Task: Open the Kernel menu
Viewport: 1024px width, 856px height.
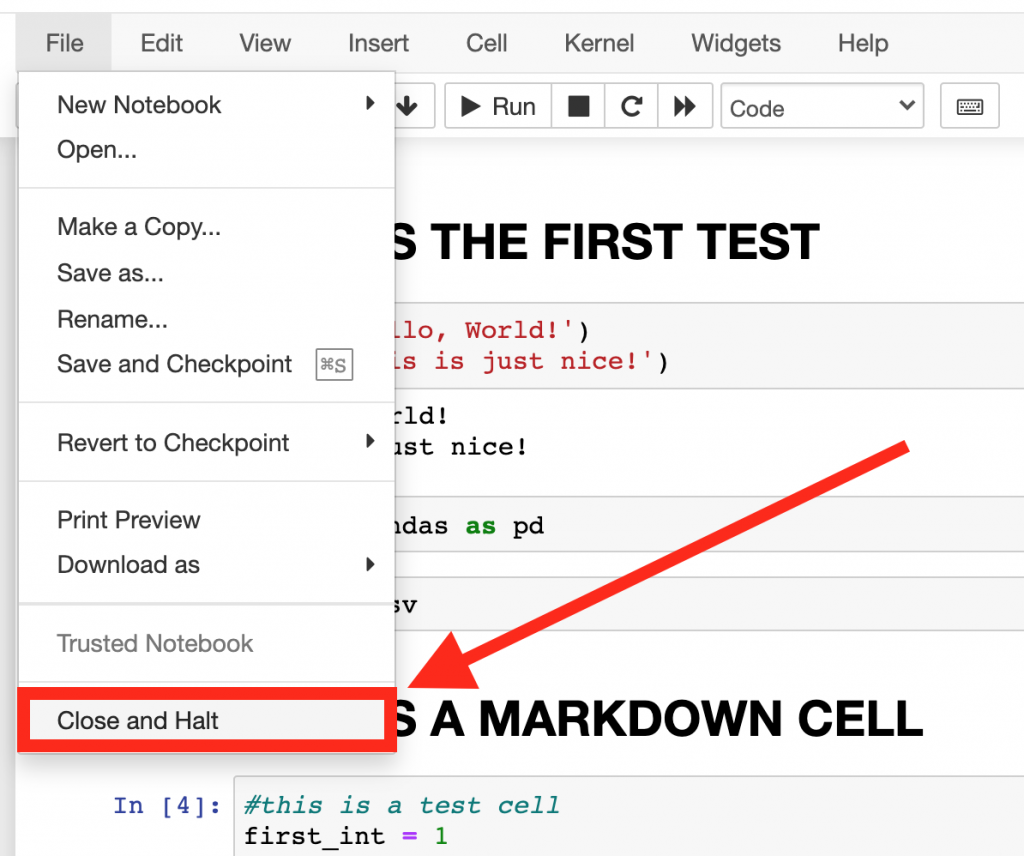Action: 599,43
